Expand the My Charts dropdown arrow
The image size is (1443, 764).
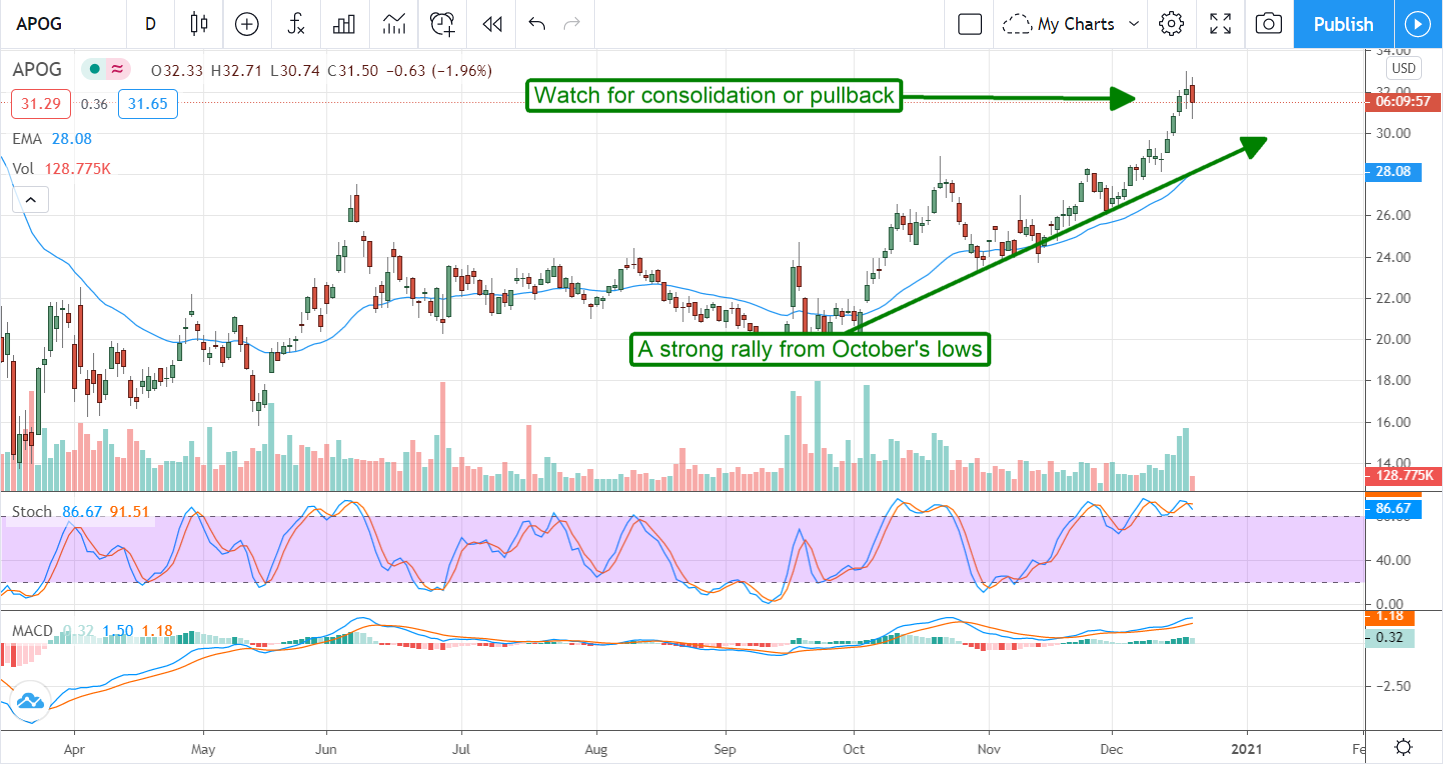pos(1134,24)
